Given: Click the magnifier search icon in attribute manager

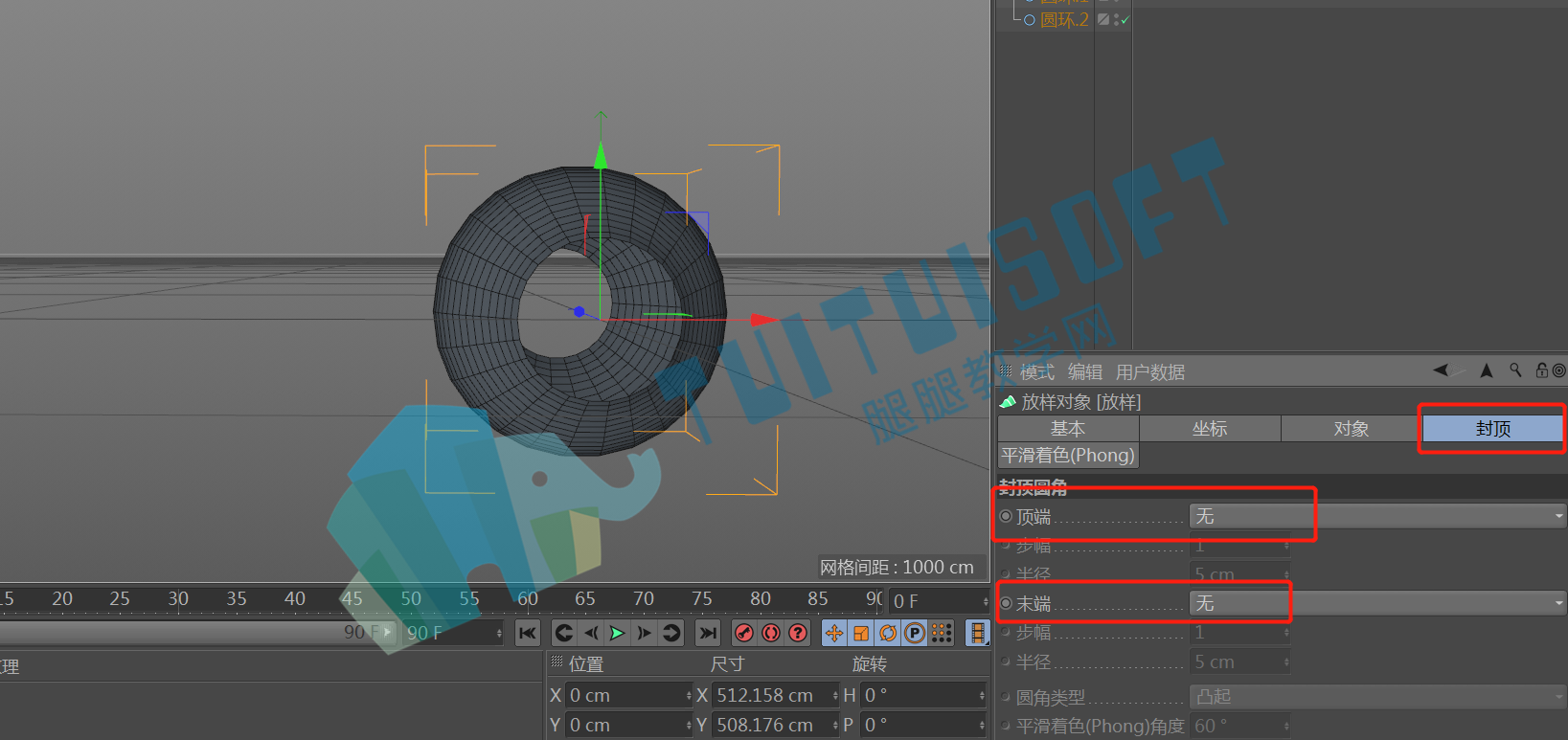Looking at the screenshot, I should pos(1515,370).
